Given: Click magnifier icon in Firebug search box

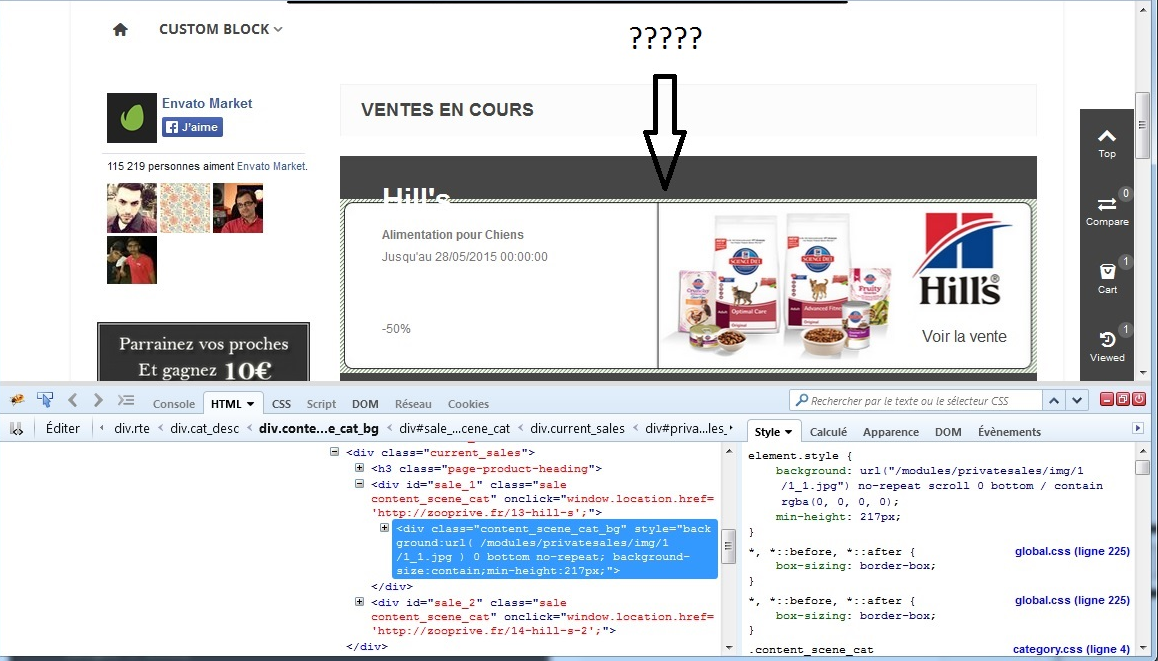Looking at the screenshot, I should 801,401.
